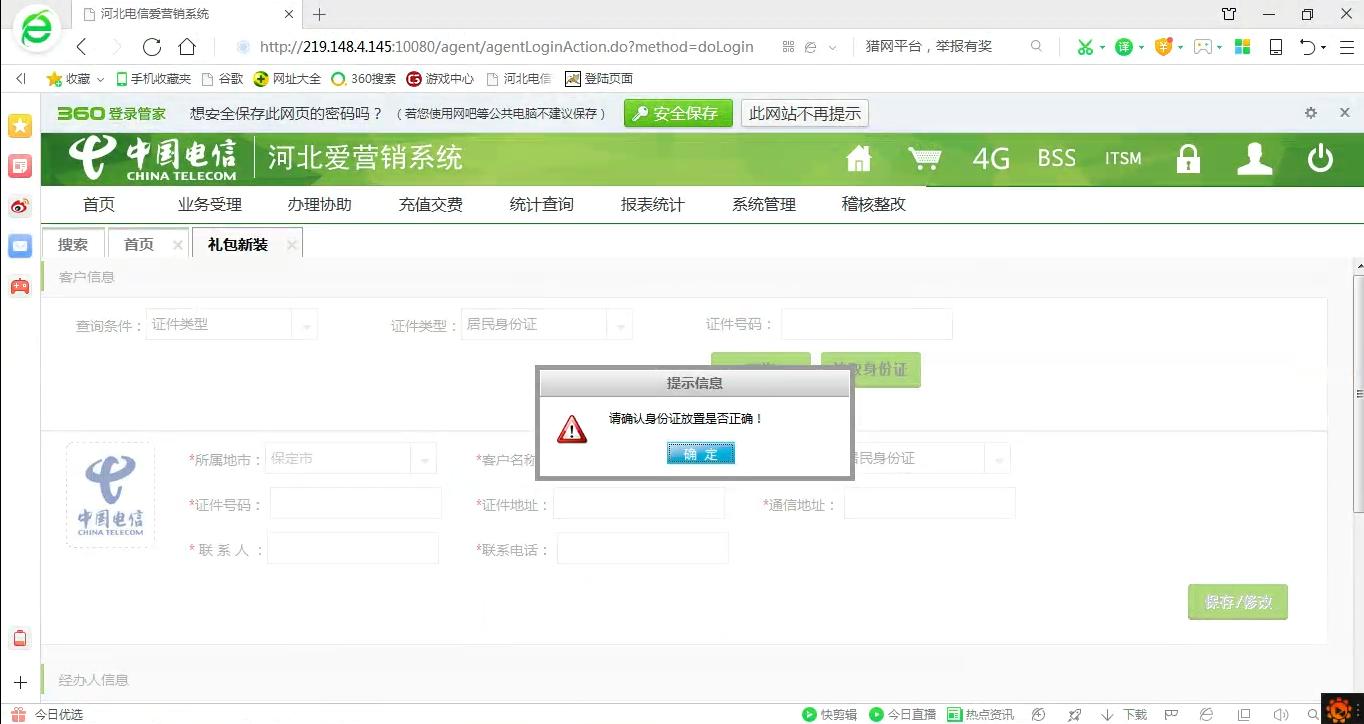Click the 快剪辑 icon in the taskbar

(x=829, y=714)
